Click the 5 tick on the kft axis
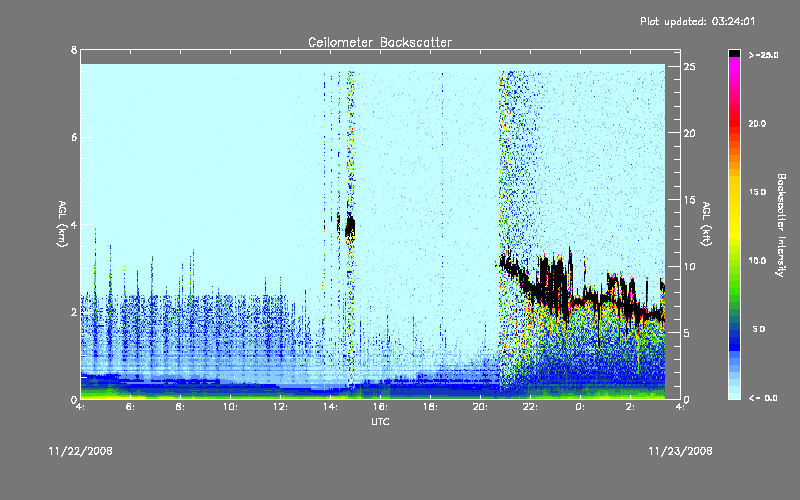Screen dimensions: 800x500 (x=687, y=333)
